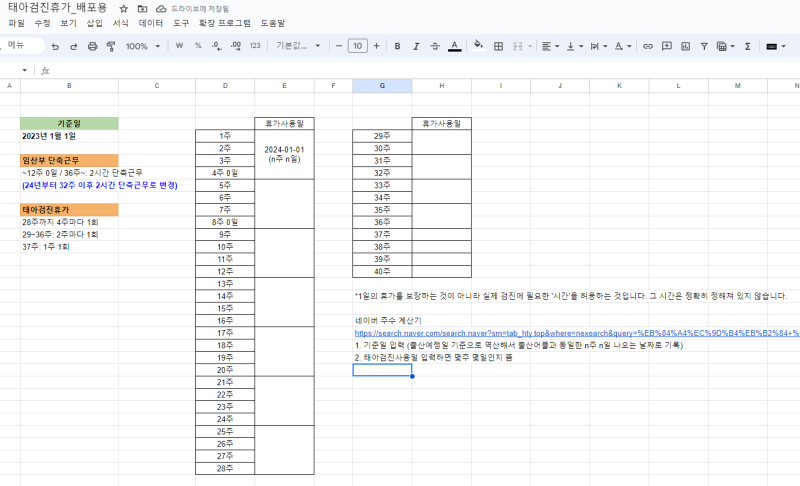Click document title 태아검진휴가_배포용
This screenshot has width=800, height=486.
coord(58,8)
